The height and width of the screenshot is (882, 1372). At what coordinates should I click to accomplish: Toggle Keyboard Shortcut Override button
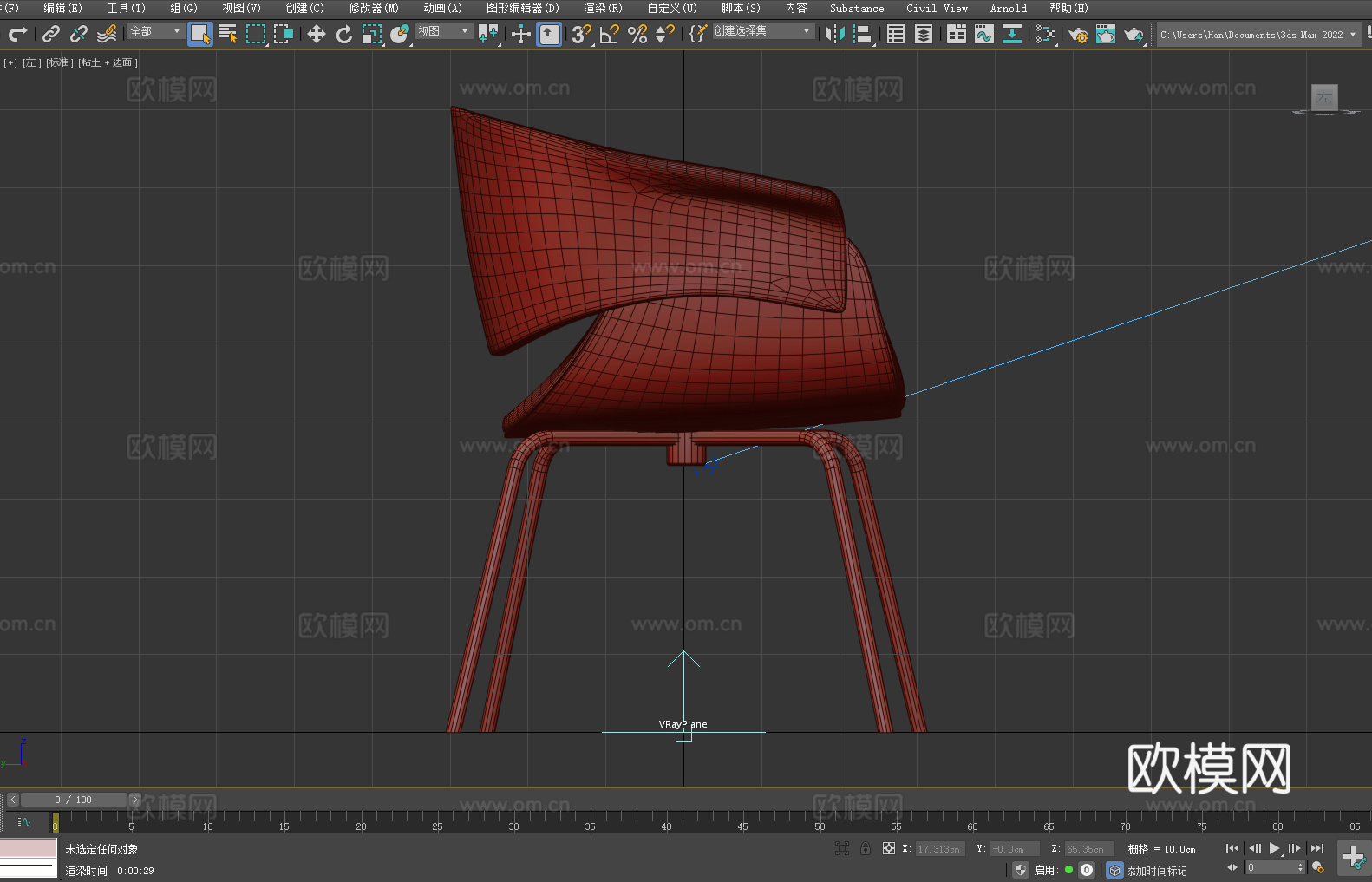549,34
